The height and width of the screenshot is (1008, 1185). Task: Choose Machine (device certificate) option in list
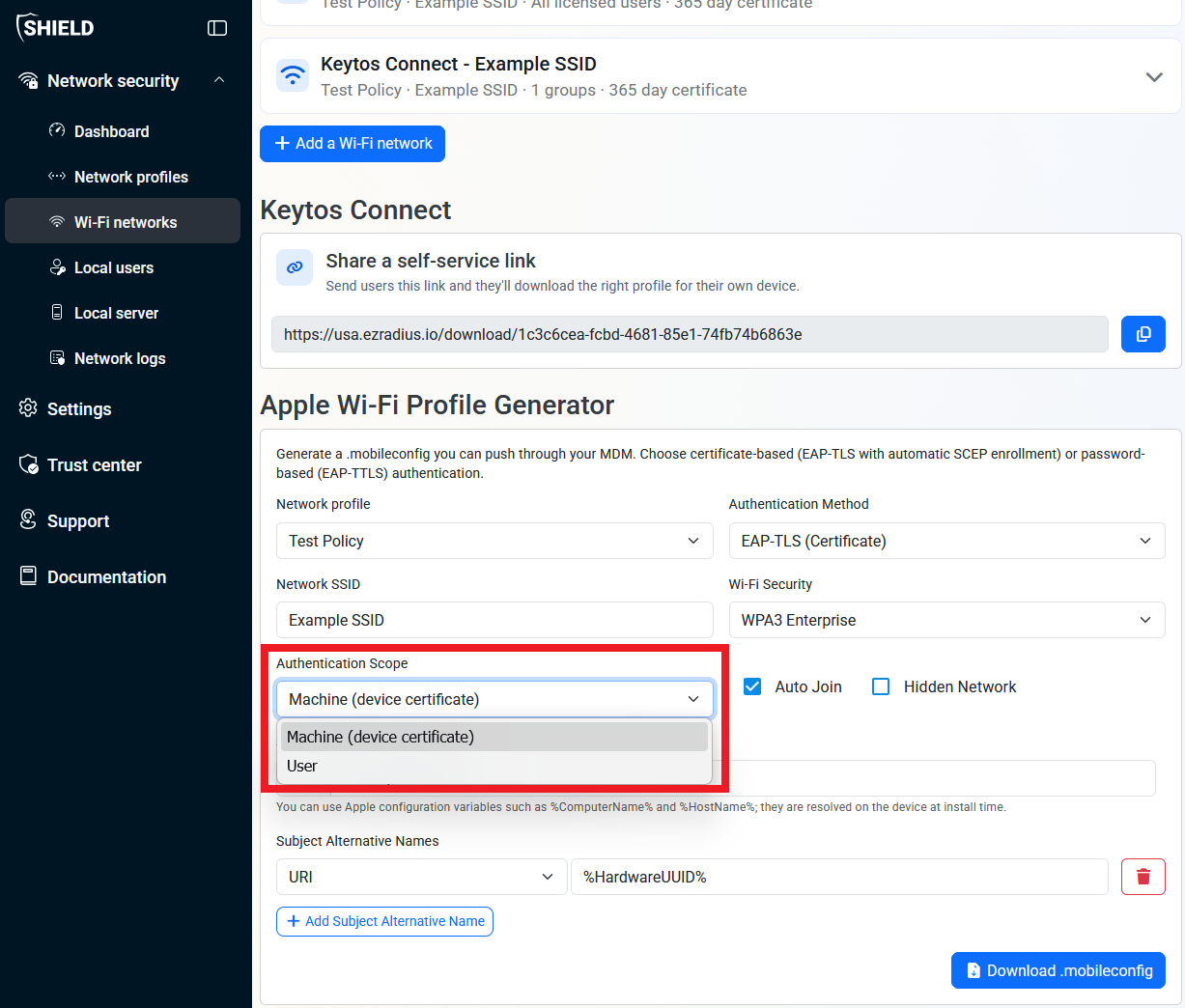coord(494,737)
